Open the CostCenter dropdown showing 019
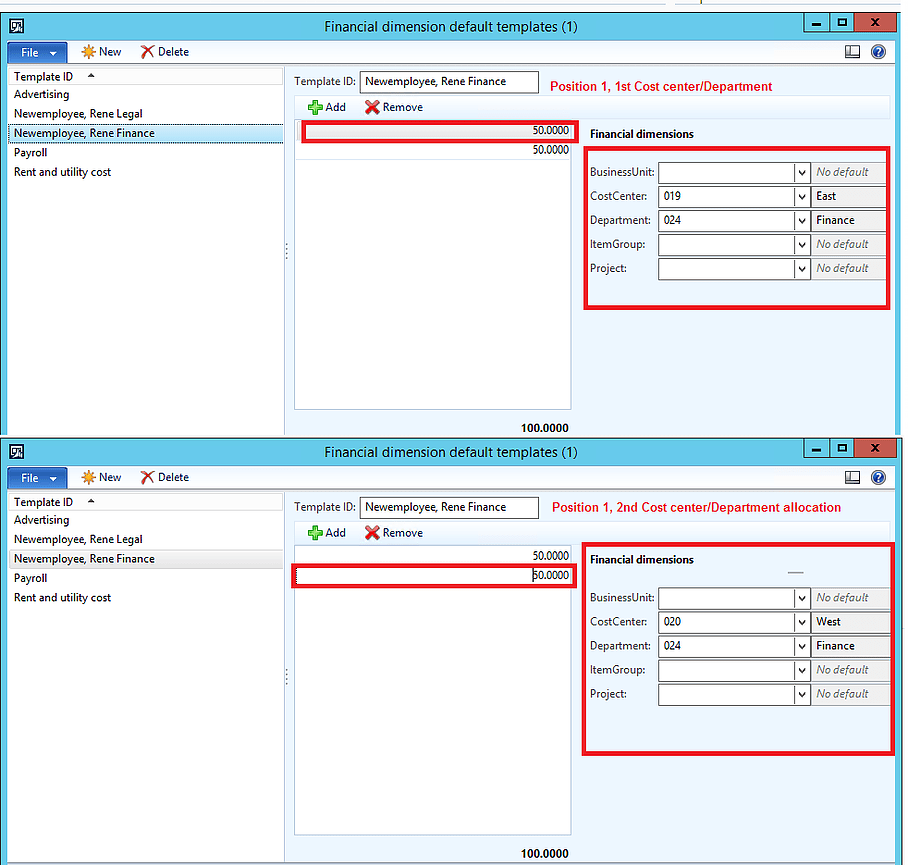Screen dimensions: 908x865 click(x=804, y=196)
